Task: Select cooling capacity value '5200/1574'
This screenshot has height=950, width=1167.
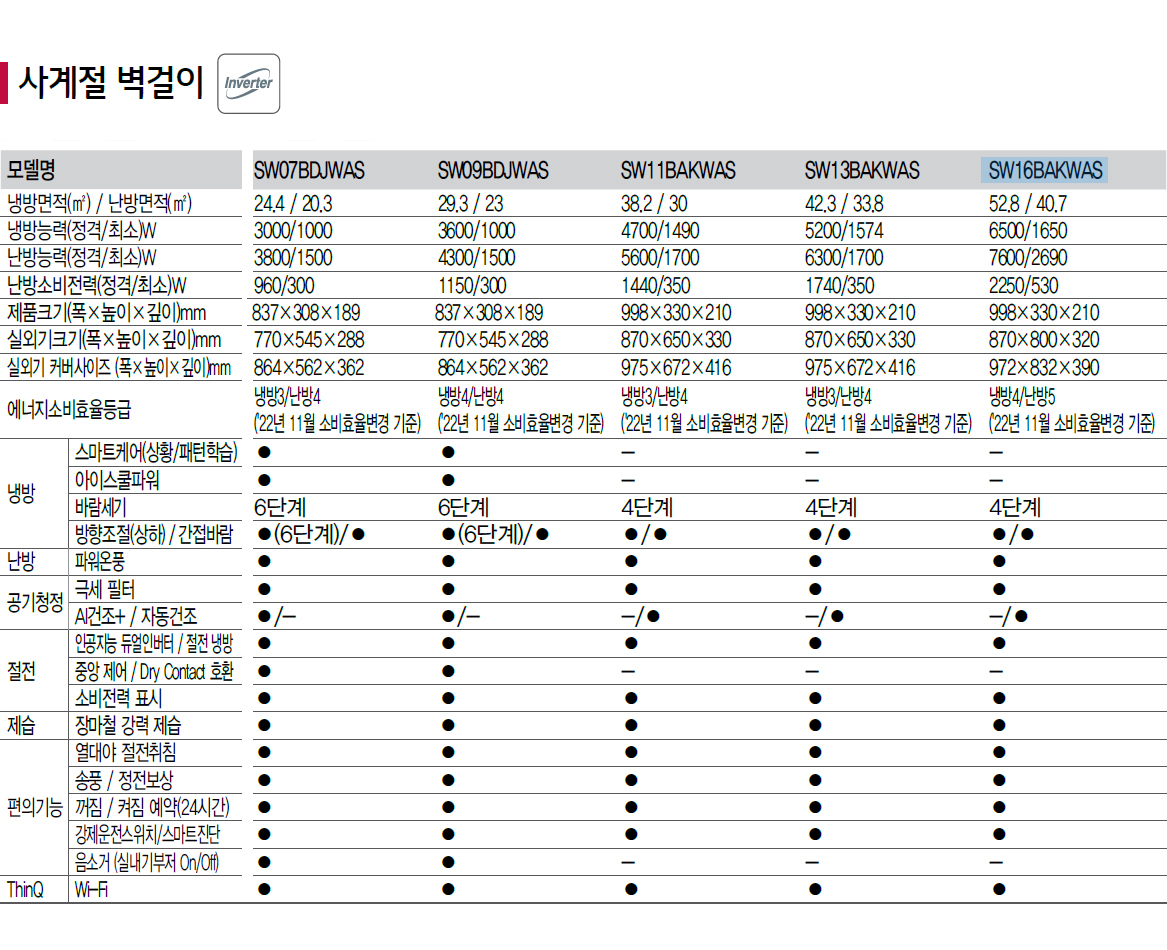Action: click(x=844, y=231)
